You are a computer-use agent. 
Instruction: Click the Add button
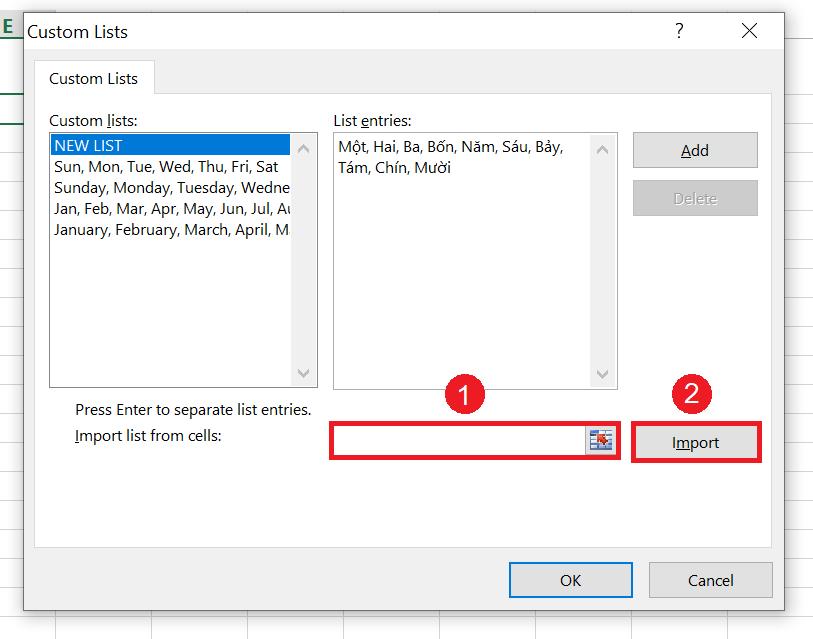(694, 149)
